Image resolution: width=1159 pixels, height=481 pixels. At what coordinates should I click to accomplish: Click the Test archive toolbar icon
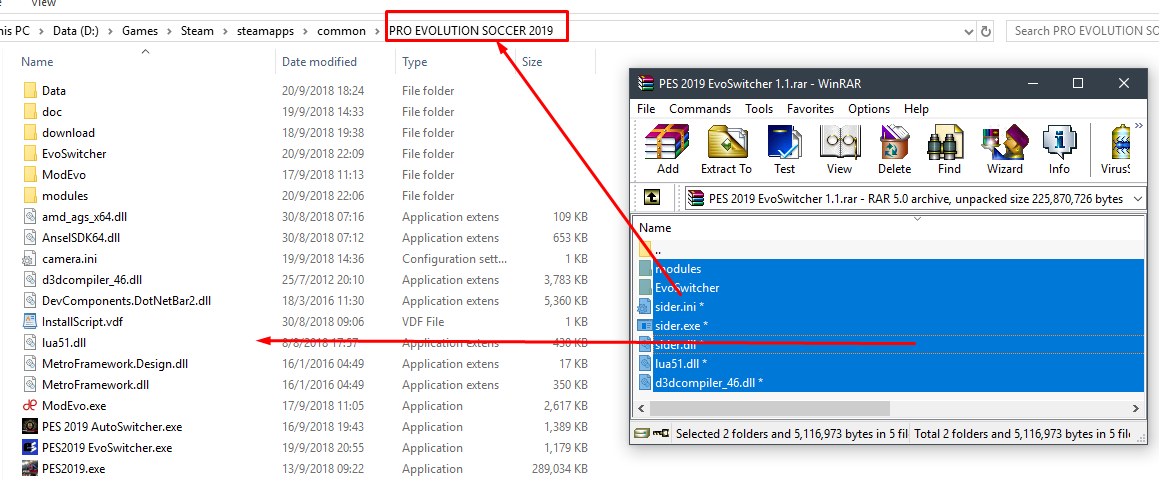[x=784, y=149]
